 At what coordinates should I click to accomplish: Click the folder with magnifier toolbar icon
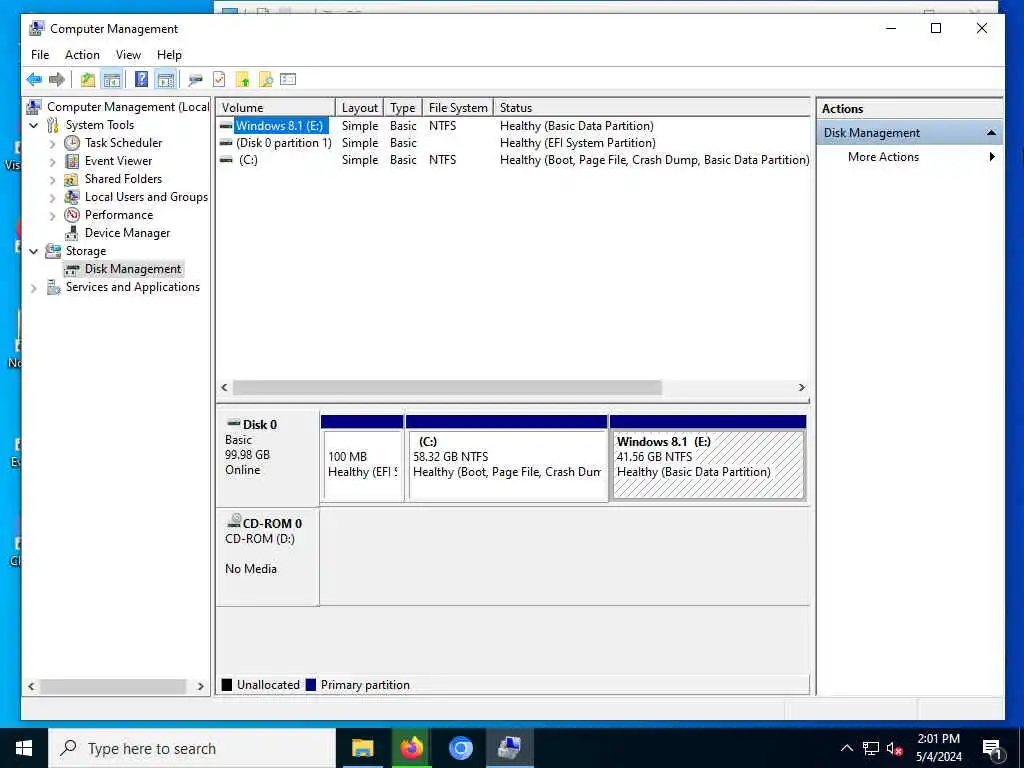pyautogui.click(x=266, y=80)
